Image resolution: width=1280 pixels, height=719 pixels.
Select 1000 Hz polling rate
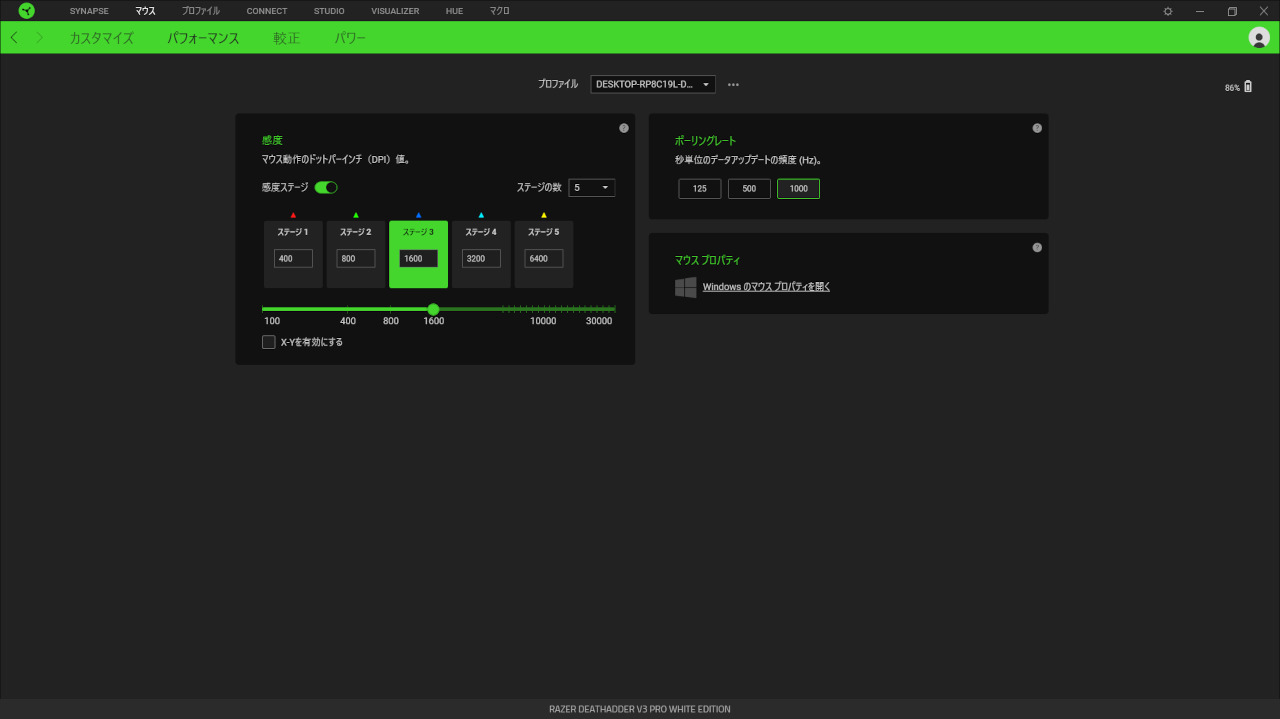(x=798, y=189)
